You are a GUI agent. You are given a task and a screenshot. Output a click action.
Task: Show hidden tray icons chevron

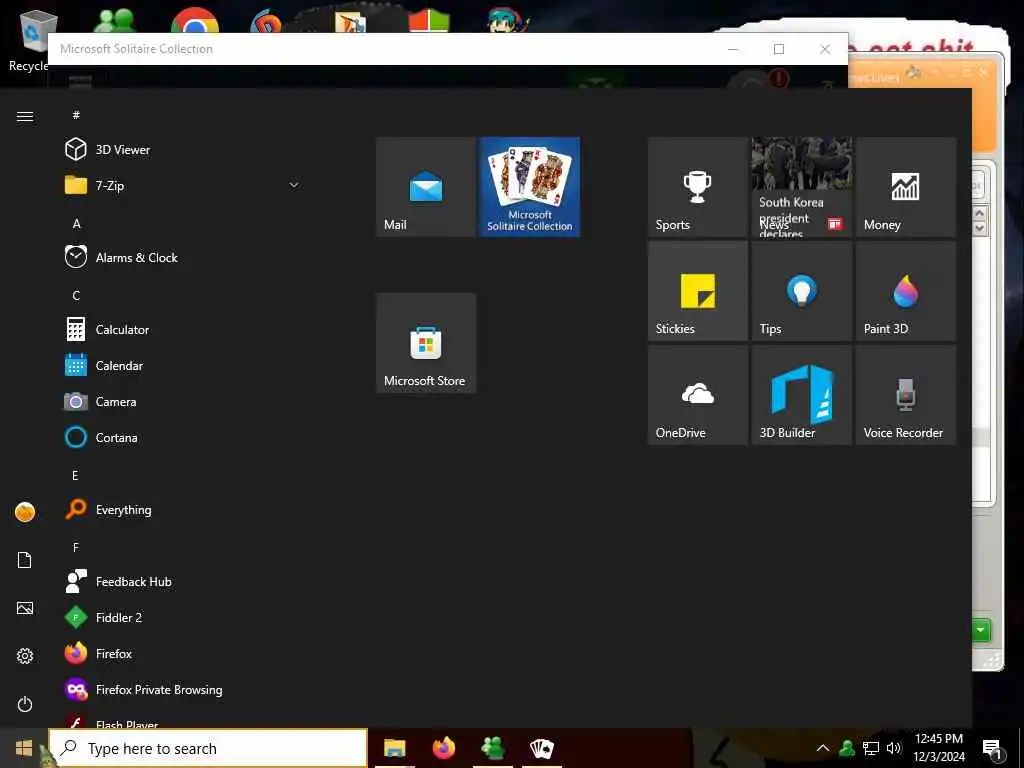pos(823,748)
